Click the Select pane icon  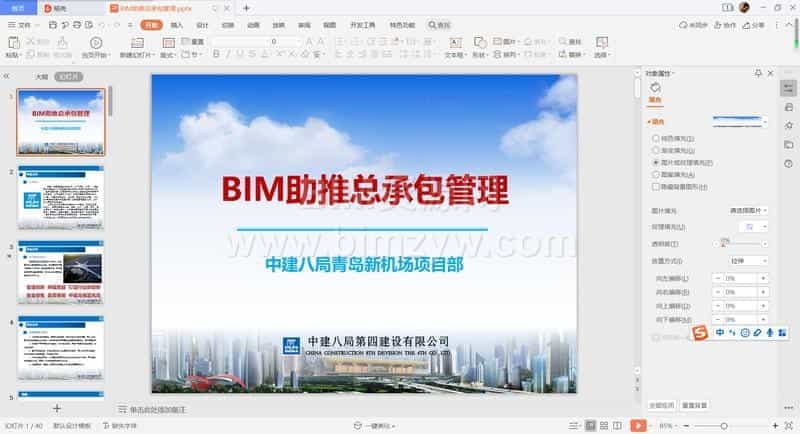tap(602, 43)
